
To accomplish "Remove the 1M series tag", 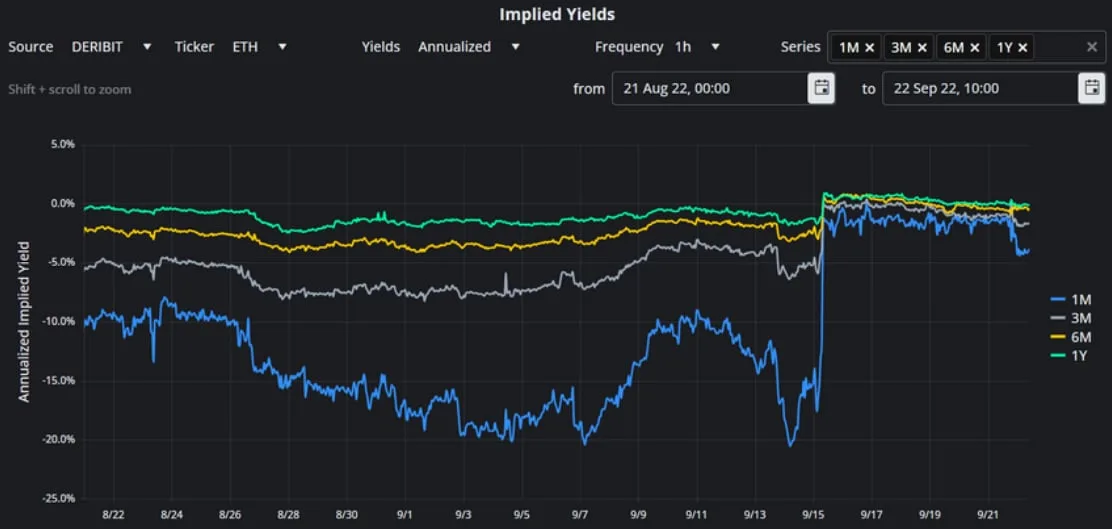I will pos(869,48).
